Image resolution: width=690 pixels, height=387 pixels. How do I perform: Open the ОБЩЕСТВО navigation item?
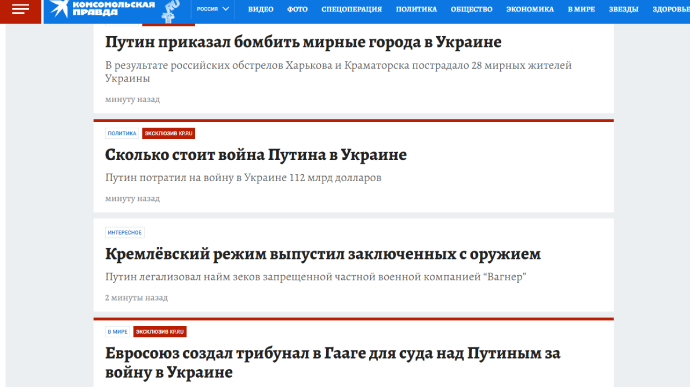(x=471, y=9)
